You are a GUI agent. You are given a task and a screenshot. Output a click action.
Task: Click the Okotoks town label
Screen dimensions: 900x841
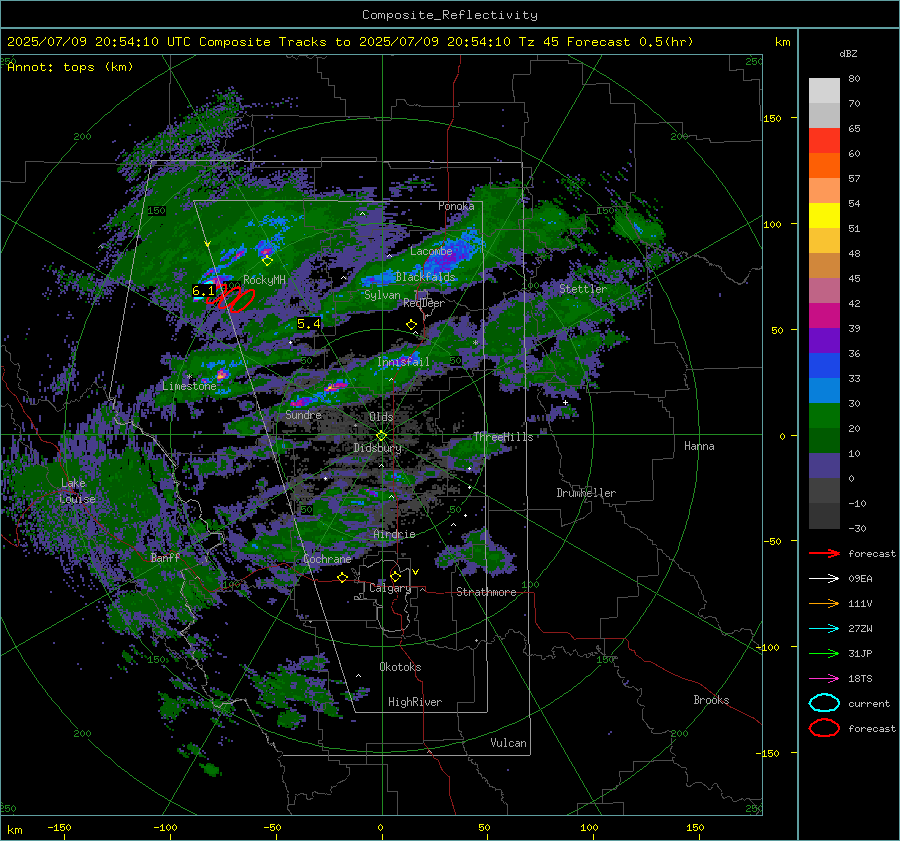[400, 667]
